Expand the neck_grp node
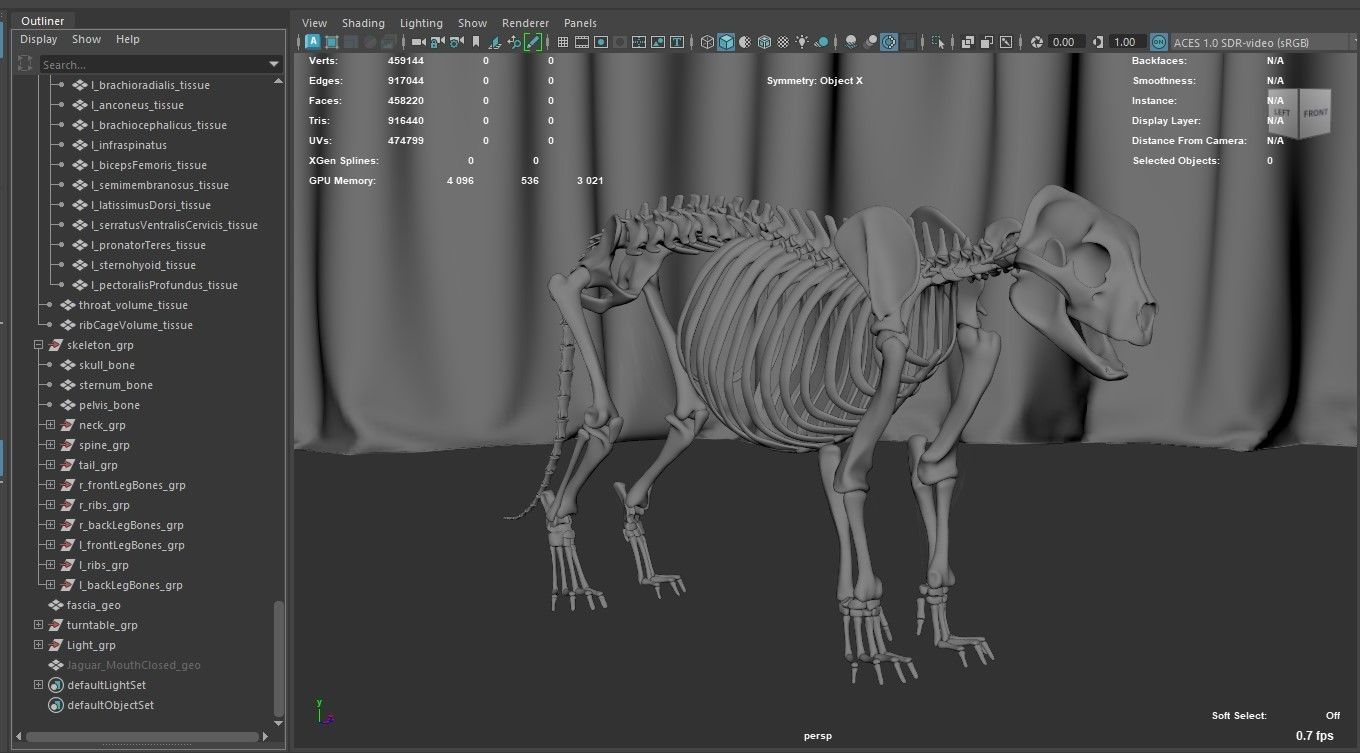Screen dimensions: 1360x753 pyautogui.click(x=51, y=425)
